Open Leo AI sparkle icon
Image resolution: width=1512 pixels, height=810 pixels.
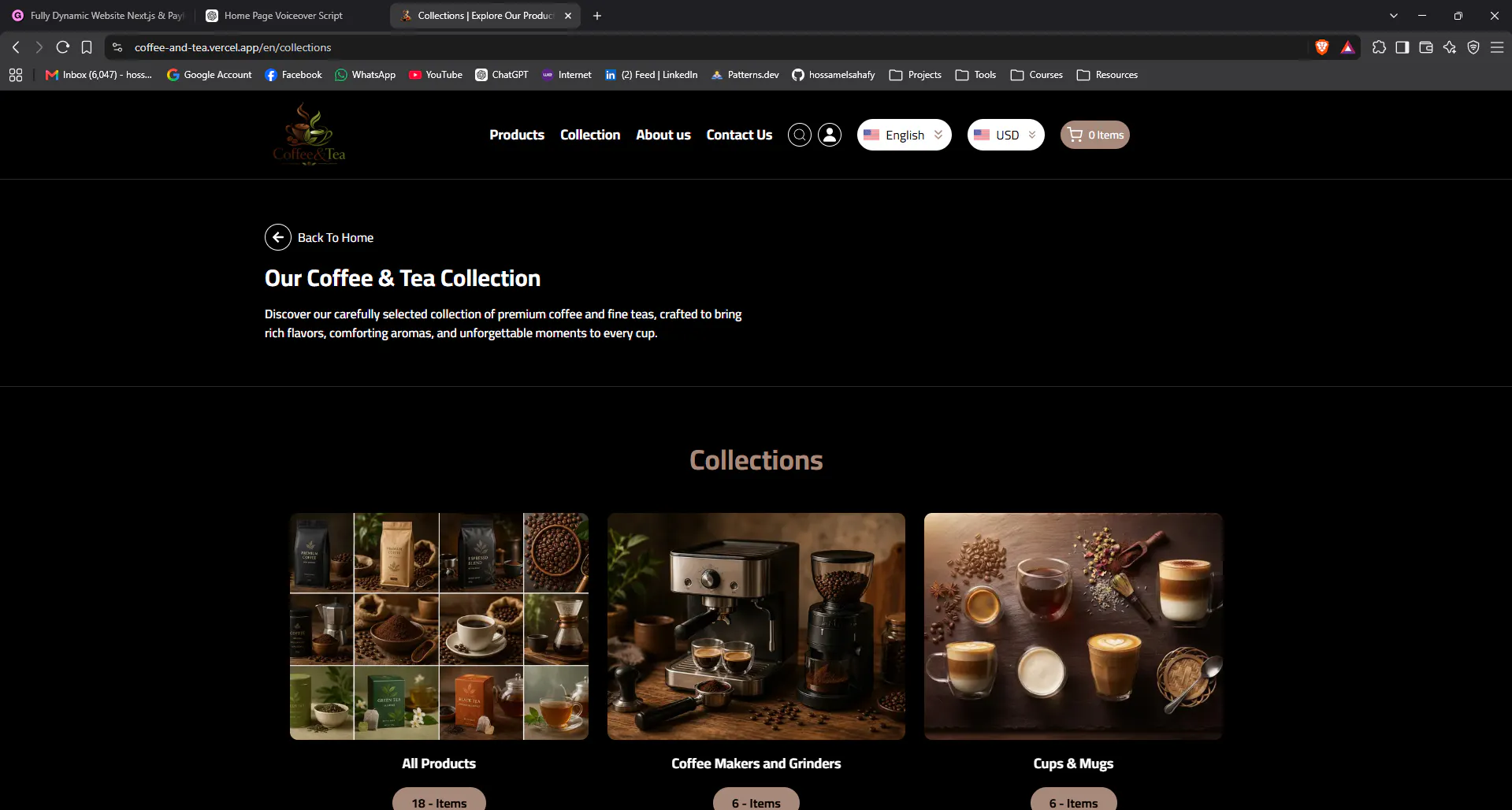click(1450, 47)
